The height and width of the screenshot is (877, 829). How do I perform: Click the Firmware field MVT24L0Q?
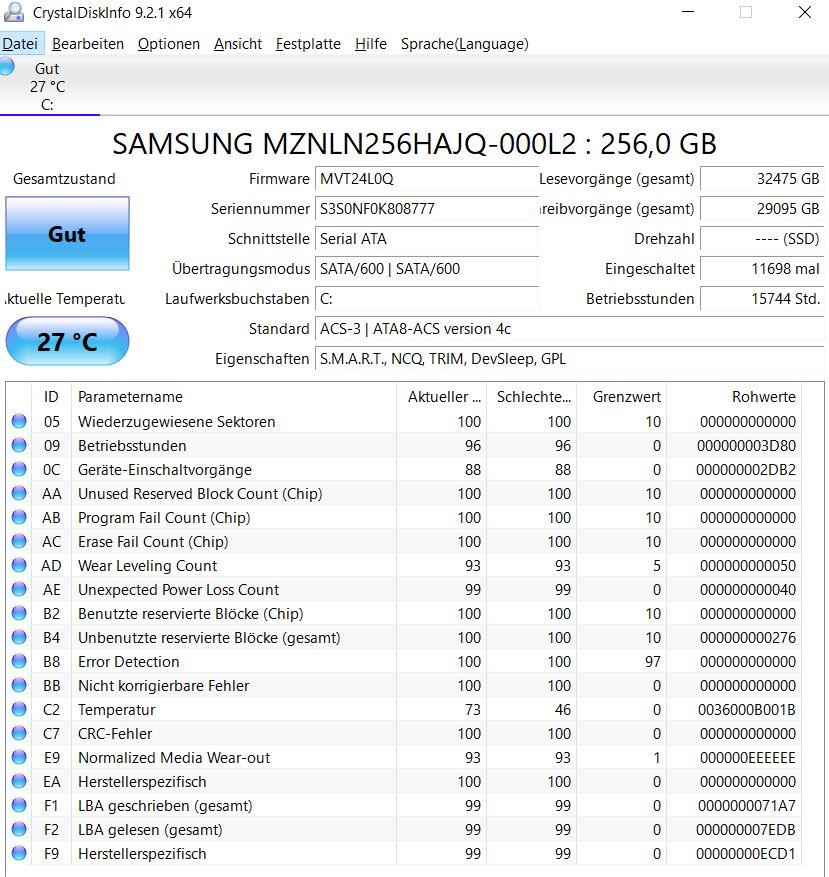(x=427, y=179)
